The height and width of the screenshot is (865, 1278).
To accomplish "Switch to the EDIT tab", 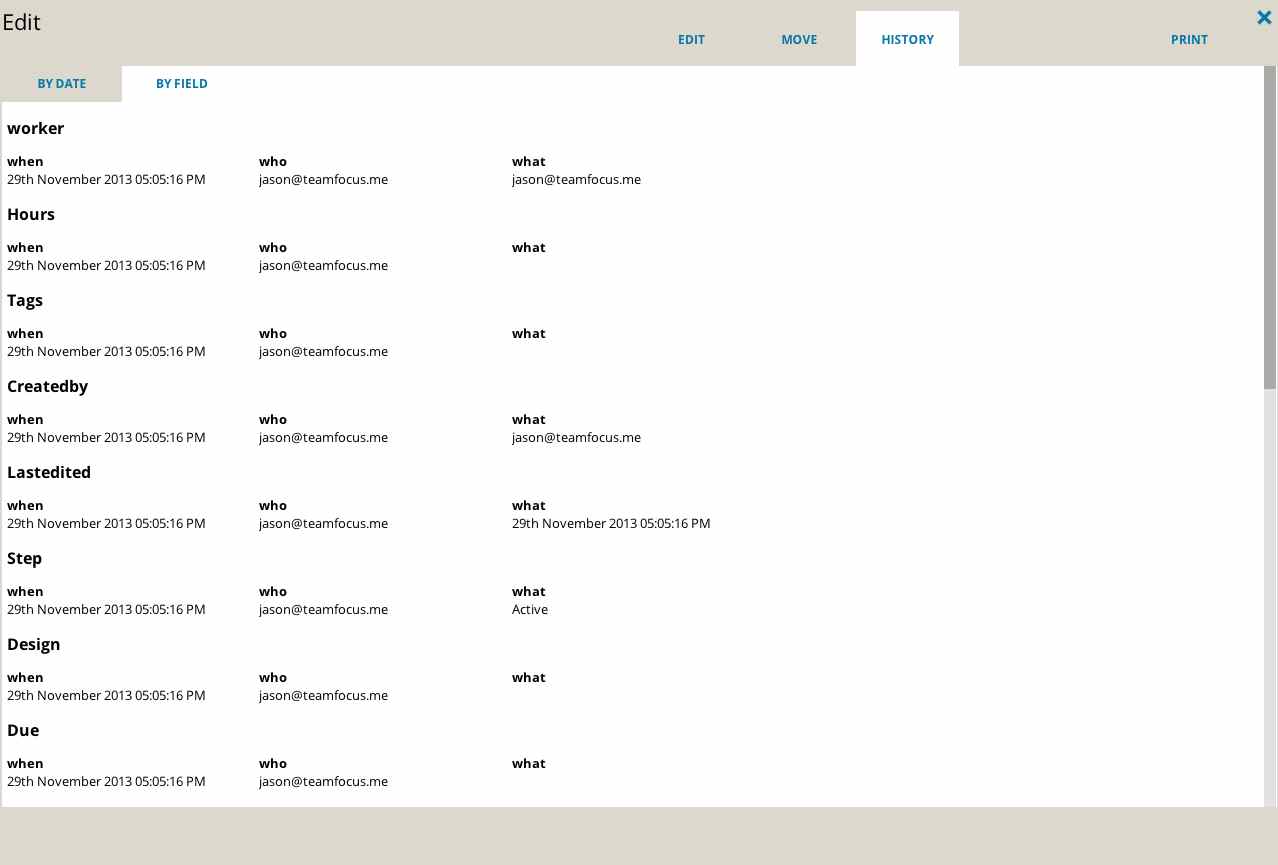I will point(691,40).
